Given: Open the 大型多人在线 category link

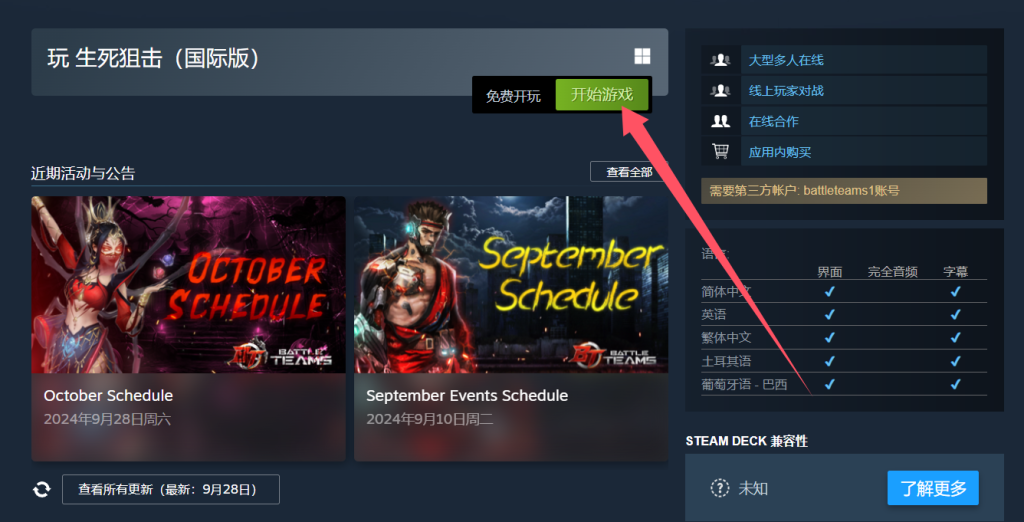Looking at the screenshot, I should [786, 60].
